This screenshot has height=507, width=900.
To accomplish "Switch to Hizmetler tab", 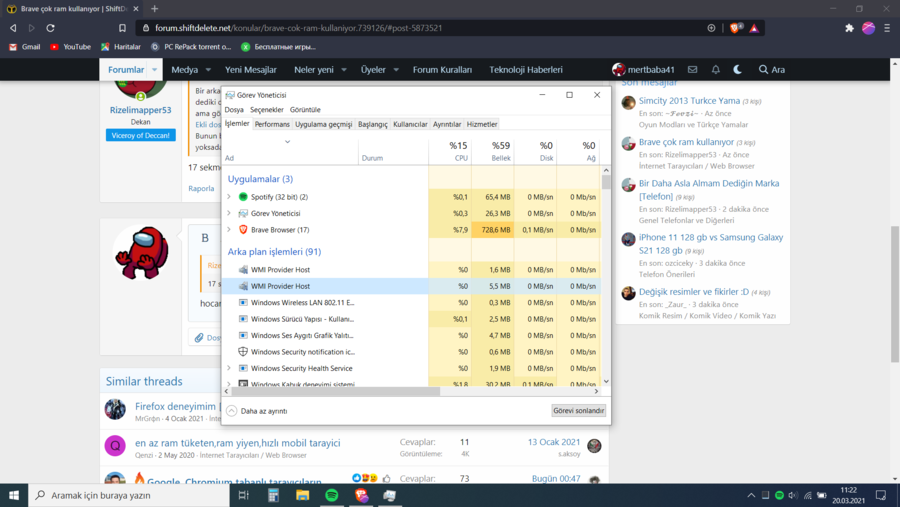I will (x=482, y=124).
